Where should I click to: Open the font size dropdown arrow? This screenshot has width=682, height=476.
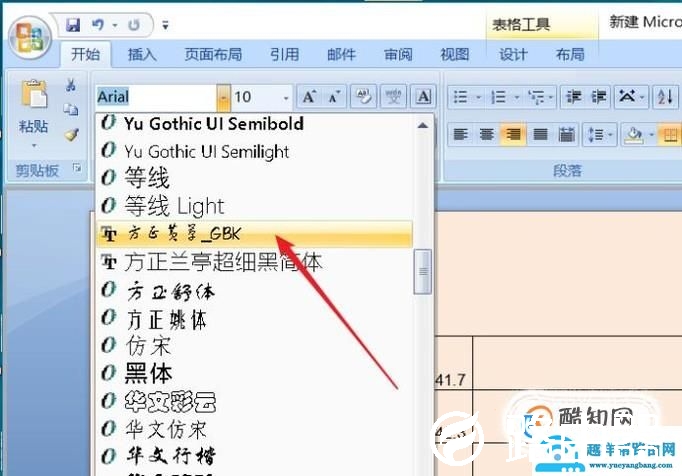[286, 97]
